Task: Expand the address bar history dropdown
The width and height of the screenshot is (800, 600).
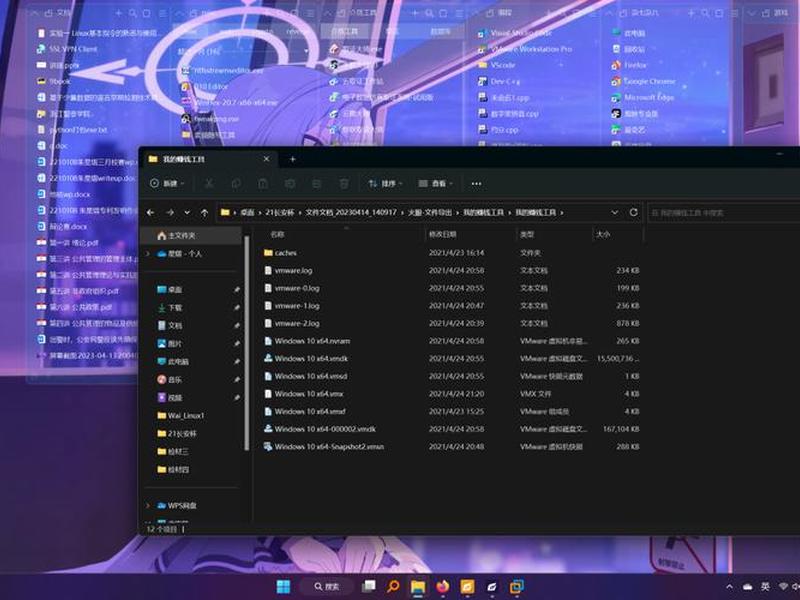Action: (614, 212)
